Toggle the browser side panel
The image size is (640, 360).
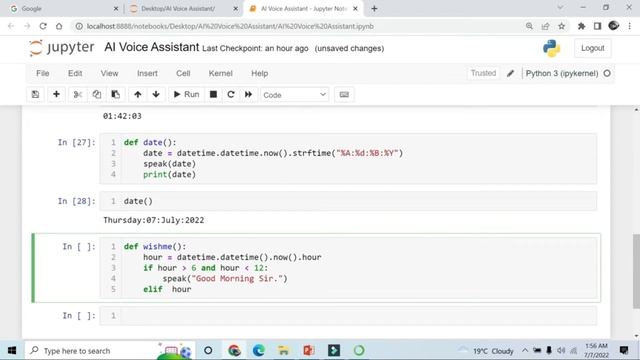click(598, 26)
